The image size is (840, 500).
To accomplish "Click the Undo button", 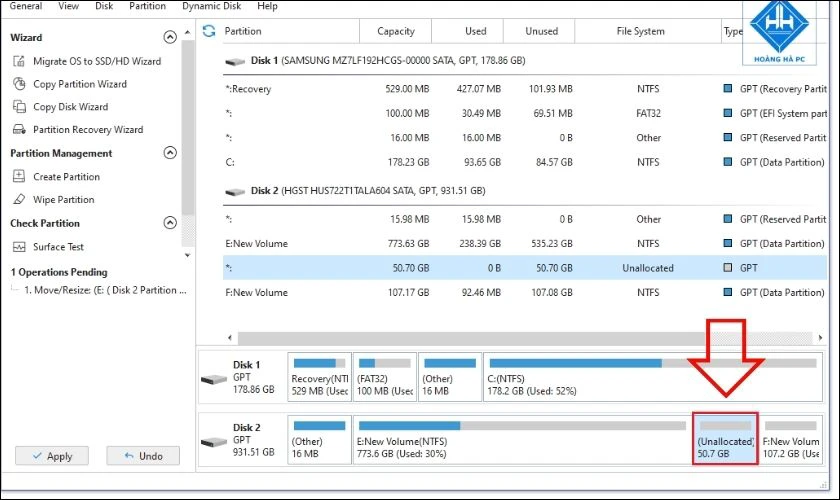I will click(x=143, y=456).
